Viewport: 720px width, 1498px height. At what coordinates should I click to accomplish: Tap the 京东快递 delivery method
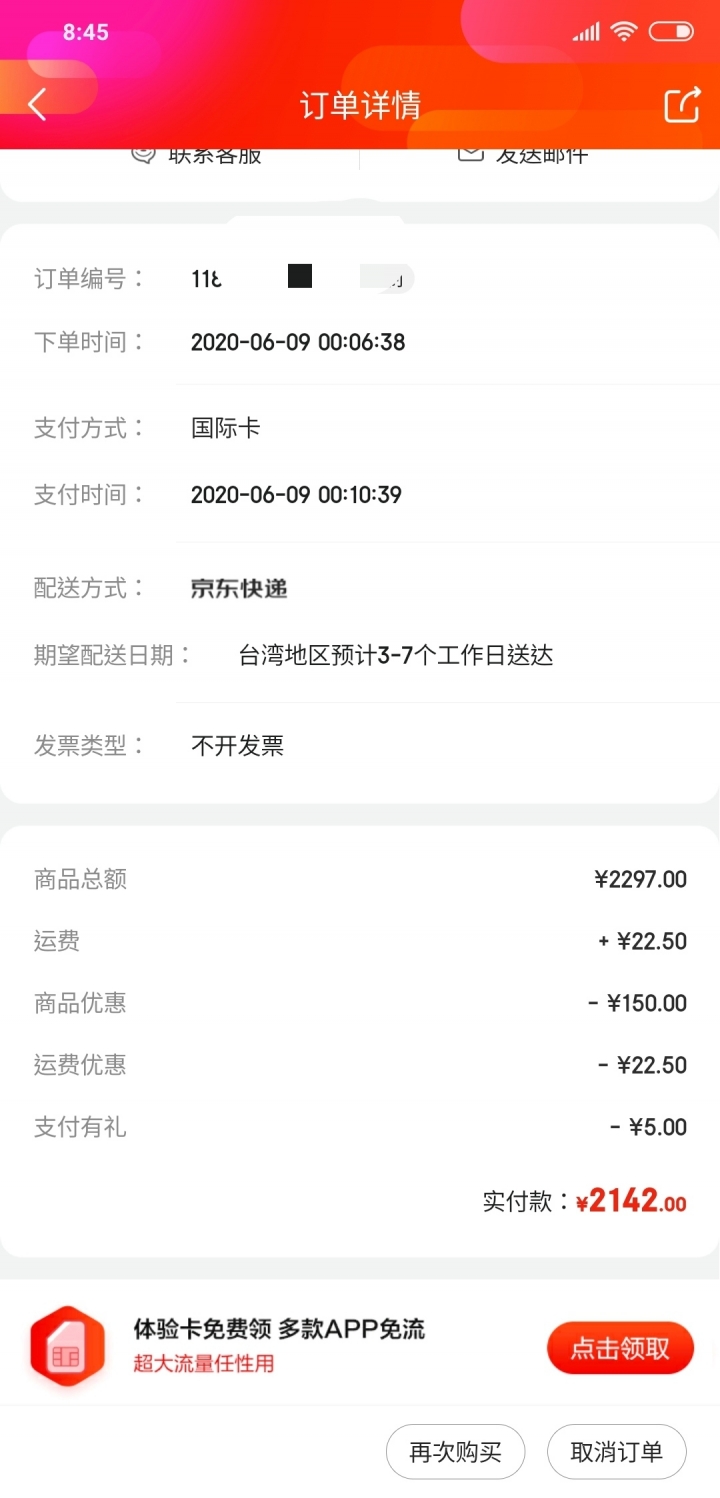[239, 588]
